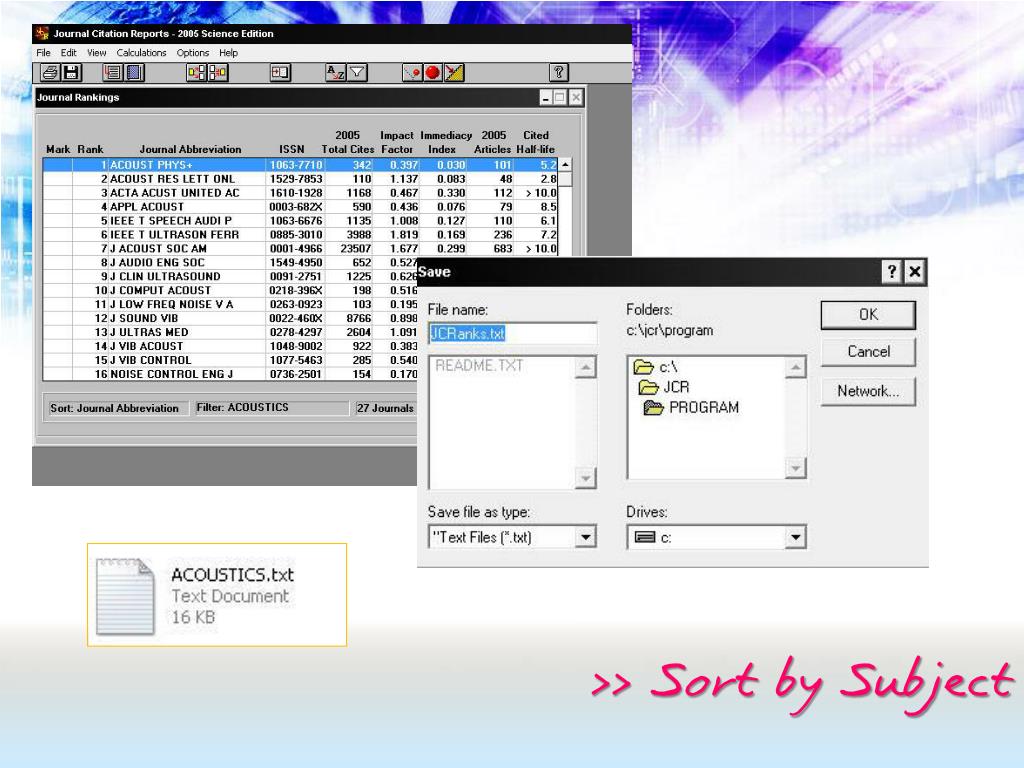
Task: Open the Edit menu
Action: (69, 53)
